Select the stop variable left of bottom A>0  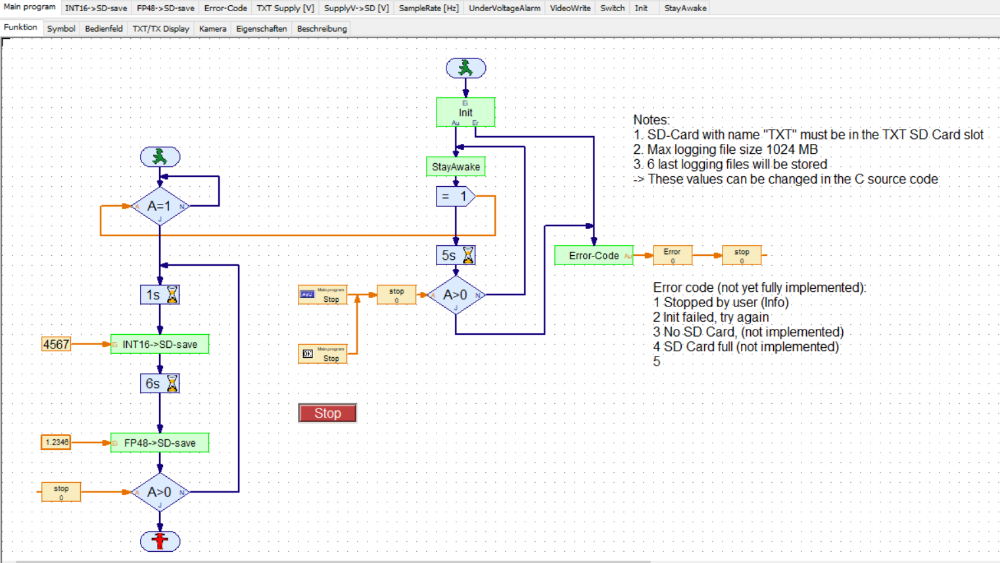pyautogui.click(x=61, y=492)
